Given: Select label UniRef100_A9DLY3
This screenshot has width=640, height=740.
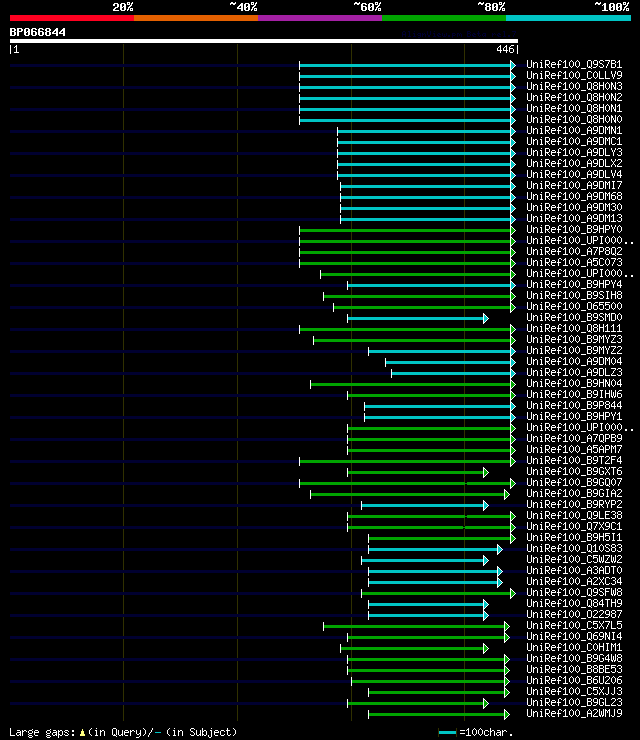Looking at the screenshot, I should pyautogui.click(x=574, y=152).
